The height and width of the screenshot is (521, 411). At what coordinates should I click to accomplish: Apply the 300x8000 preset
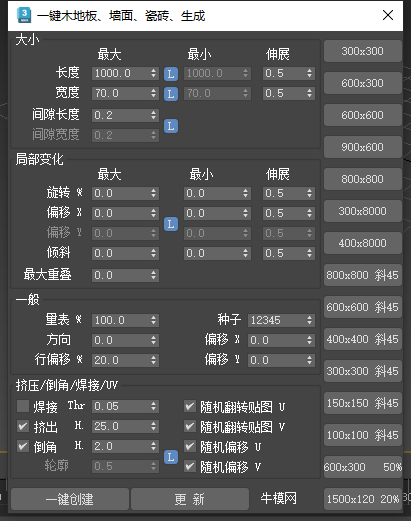[x=362, y=211]
